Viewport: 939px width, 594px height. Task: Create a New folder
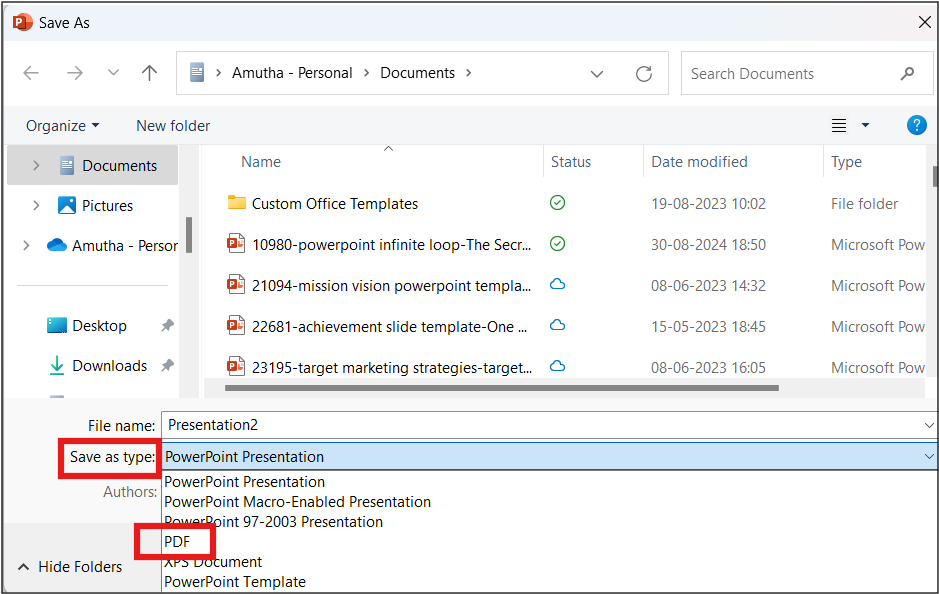(x=172, y=126)
